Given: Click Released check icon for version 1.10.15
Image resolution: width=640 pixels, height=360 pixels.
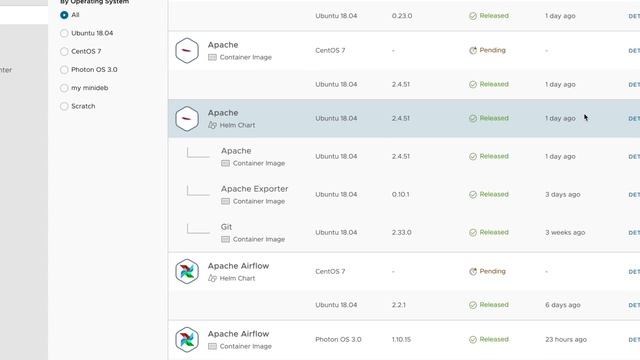Looking at the screenshot, I should click(x=473, y=340).
